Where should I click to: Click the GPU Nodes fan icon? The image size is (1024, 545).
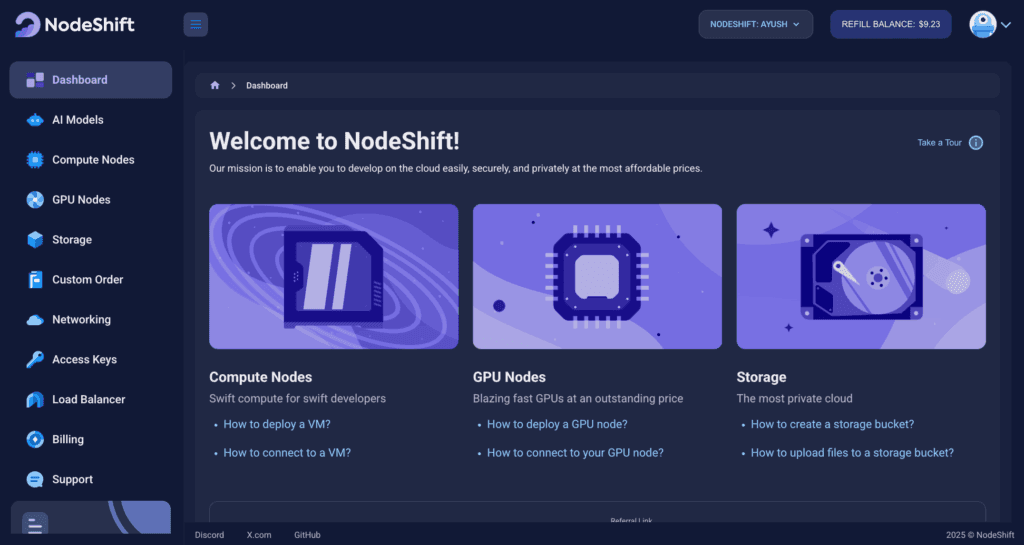coord(35,200)
